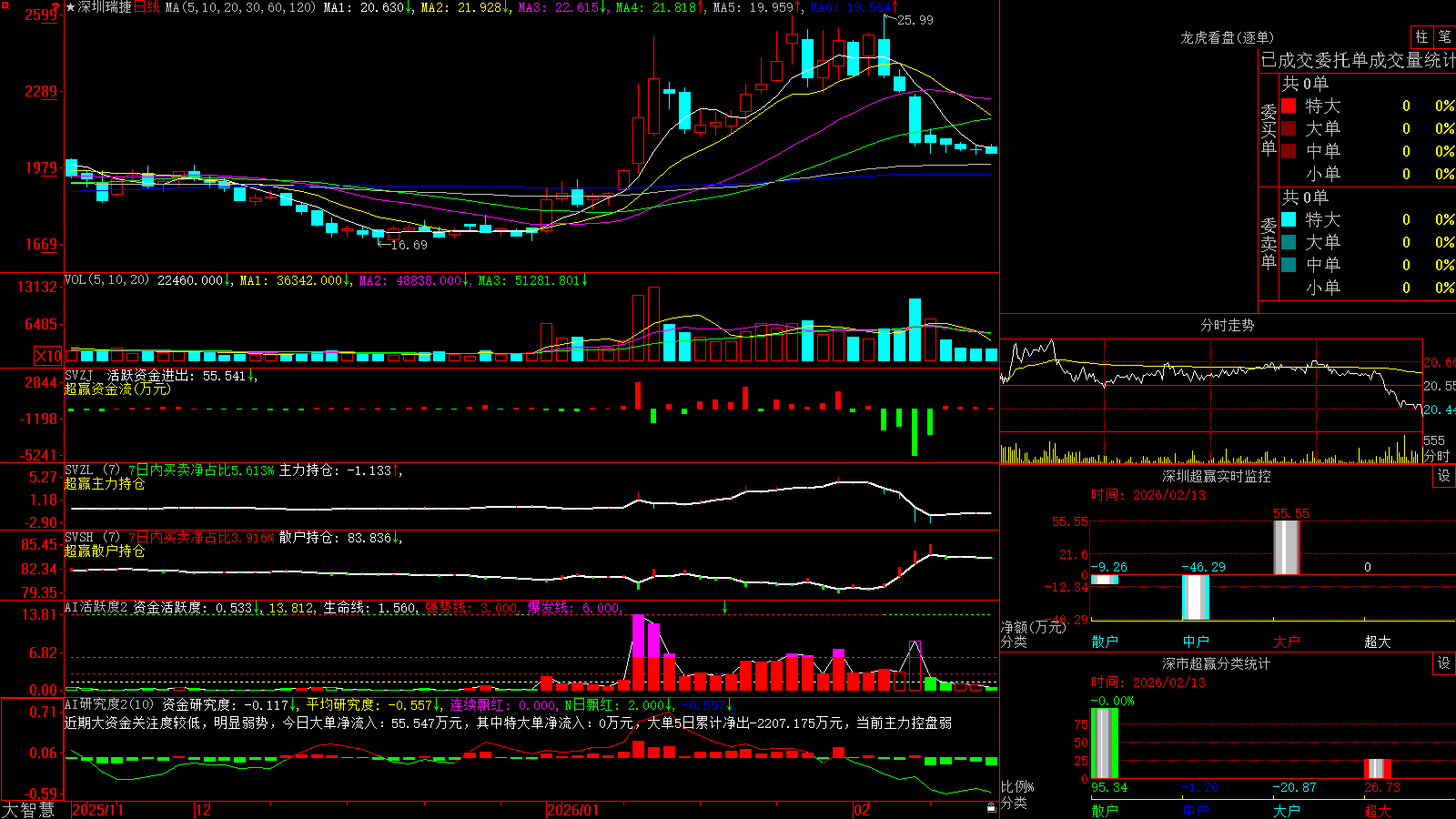This screenshot has height=819, width=1456.
Task: Click the 日线 period label
Action: tap(147, 7)
